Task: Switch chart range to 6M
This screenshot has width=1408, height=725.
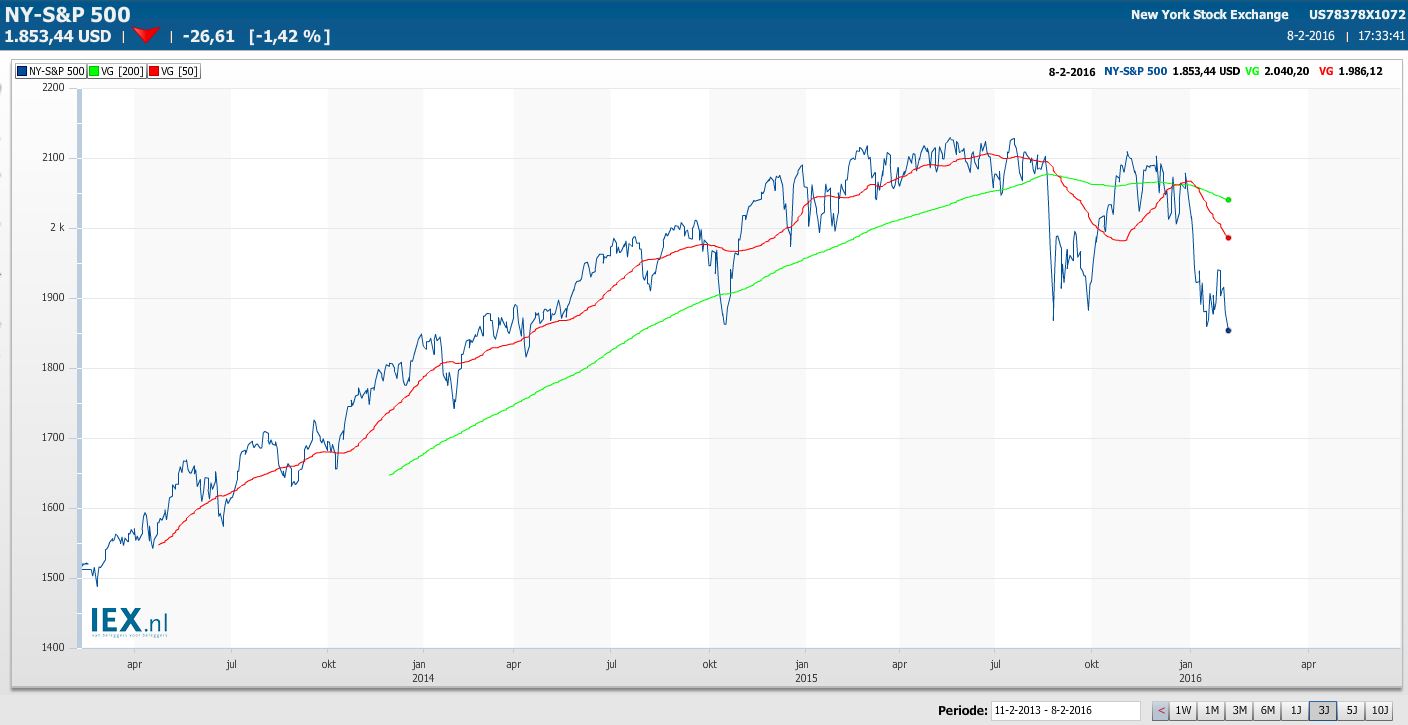Action: [1267, 711]
